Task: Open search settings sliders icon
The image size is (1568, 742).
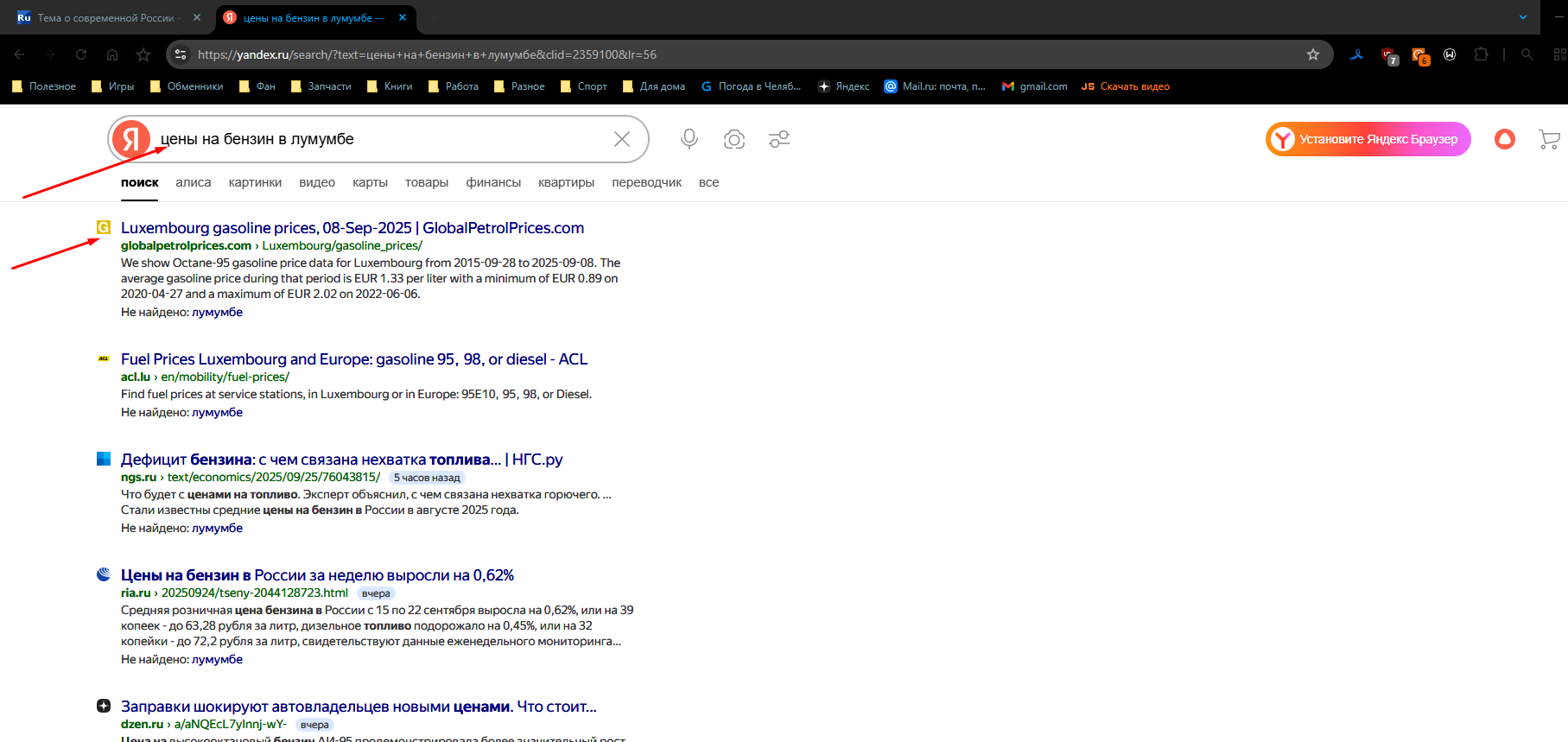Action: 779,139
